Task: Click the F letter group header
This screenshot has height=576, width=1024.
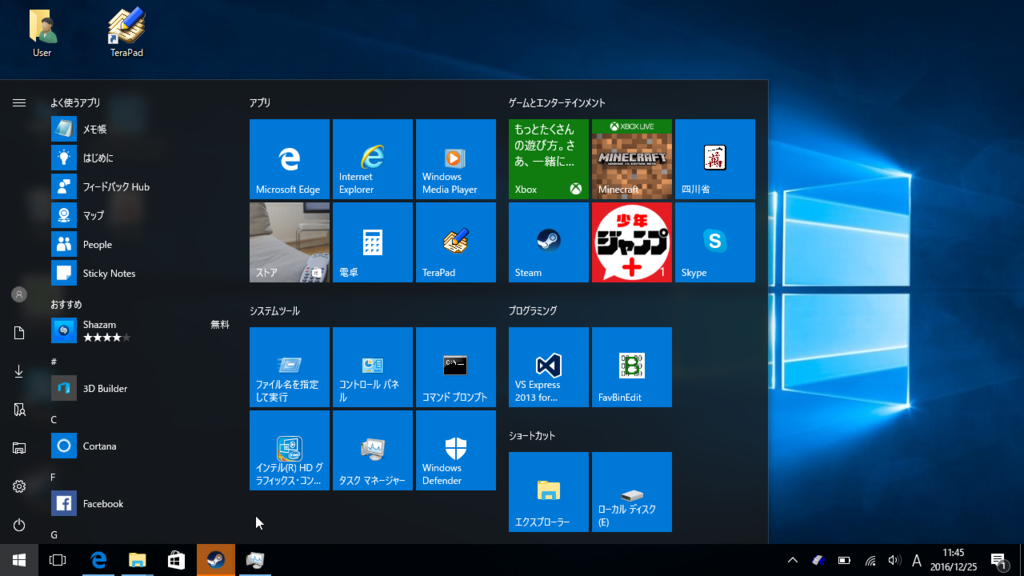Action: [x=53, y=477]
